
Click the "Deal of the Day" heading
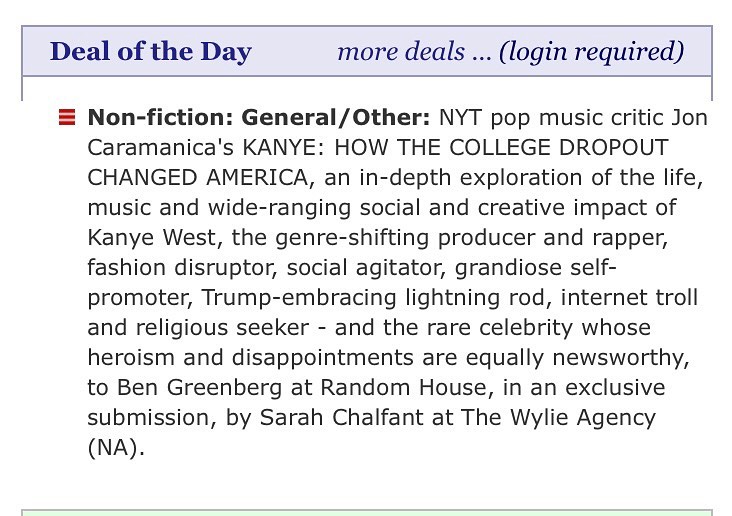coord(150,51)
